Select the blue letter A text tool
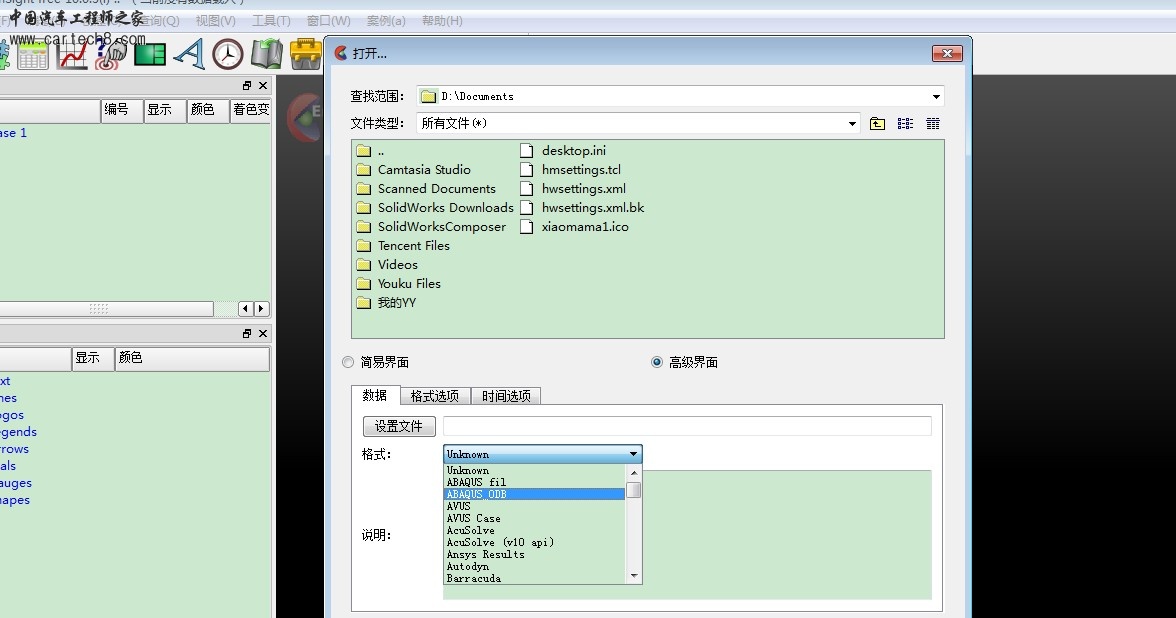The height and width of the screenshot is (618, 1176). tap(189, 54)
